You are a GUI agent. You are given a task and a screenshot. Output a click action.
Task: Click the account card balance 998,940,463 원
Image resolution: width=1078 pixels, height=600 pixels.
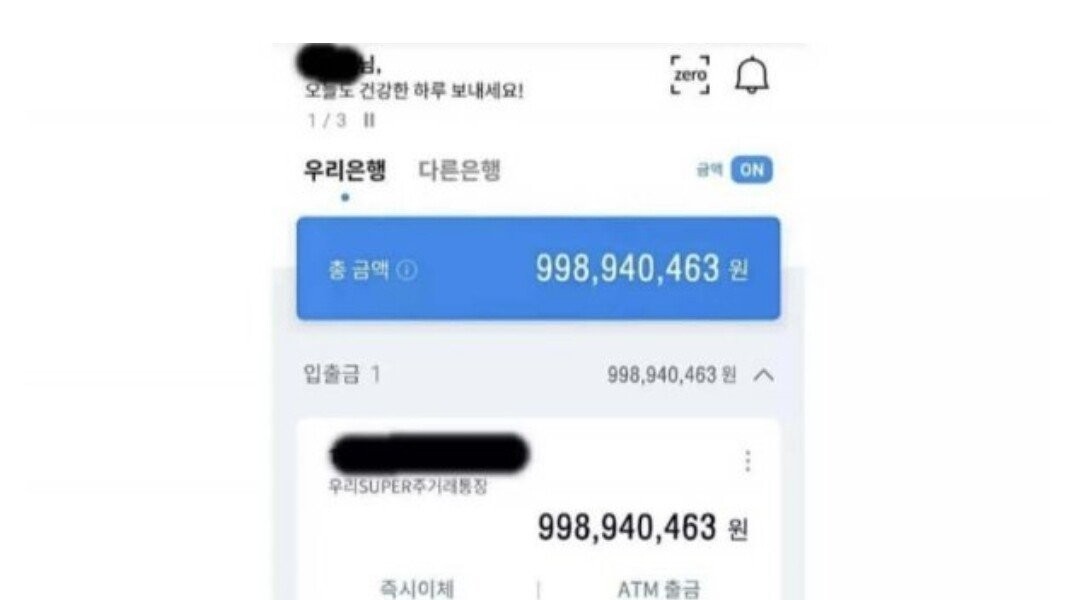point(642,529)
